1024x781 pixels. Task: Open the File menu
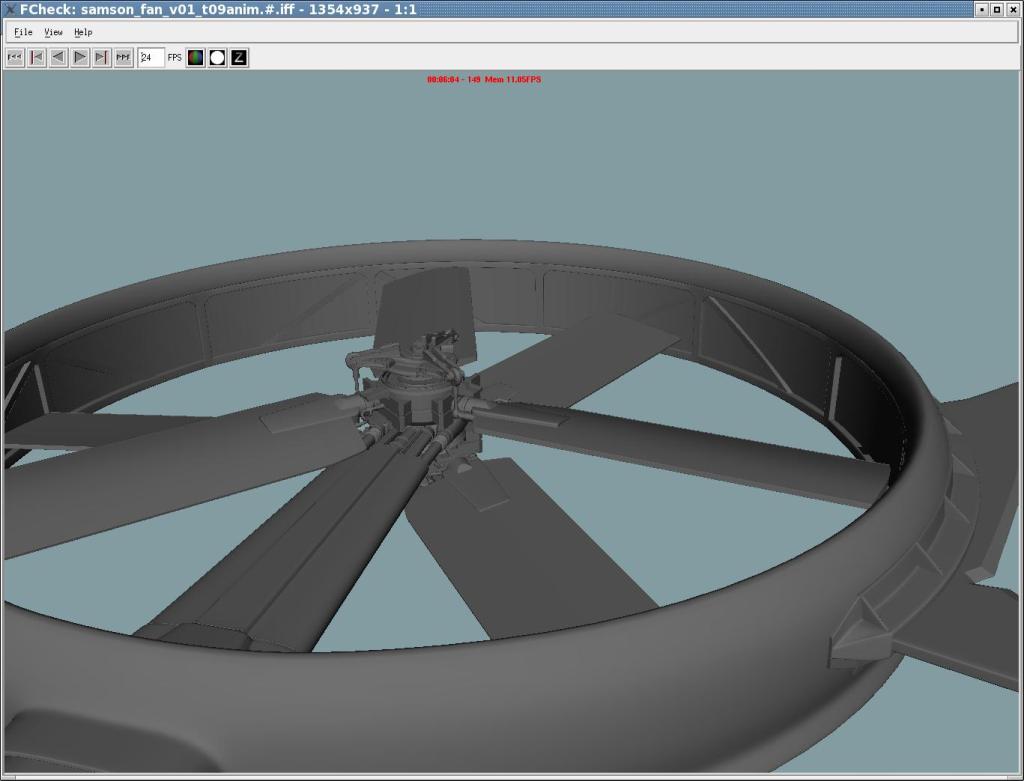point(23,32)
